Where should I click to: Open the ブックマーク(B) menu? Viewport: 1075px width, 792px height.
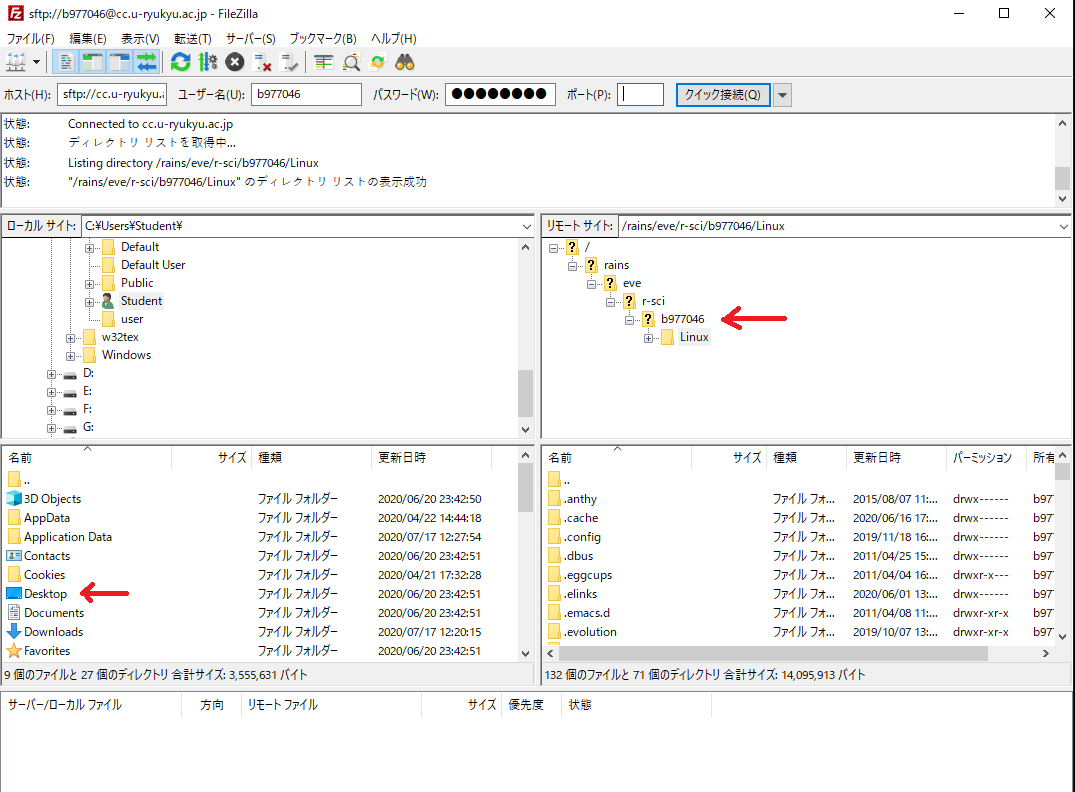323,39
